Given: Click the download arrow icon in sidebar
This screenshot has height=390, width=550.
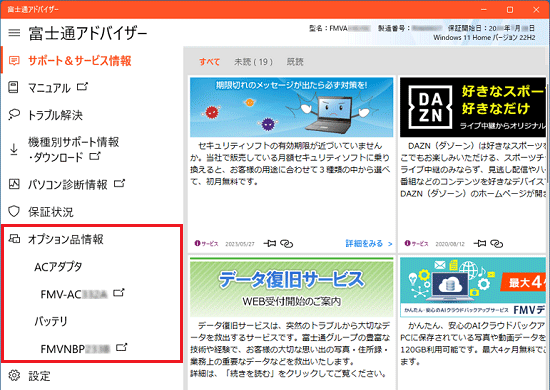Looking at the screenshot, I should 14,149.
